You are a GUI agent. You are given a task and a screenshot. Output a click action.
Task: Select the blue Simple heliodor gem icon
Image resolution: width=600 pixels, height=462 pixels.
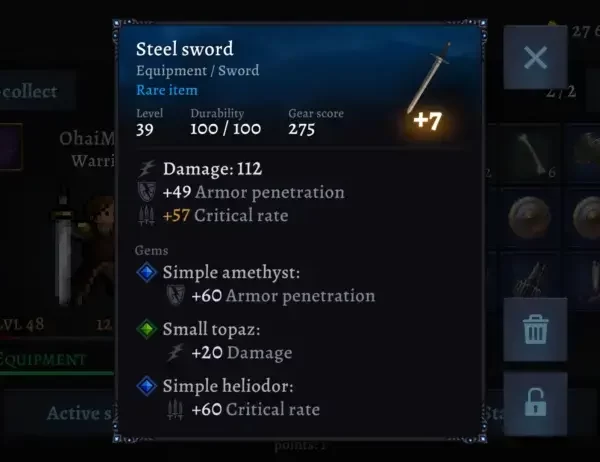(x=147, y=386)
